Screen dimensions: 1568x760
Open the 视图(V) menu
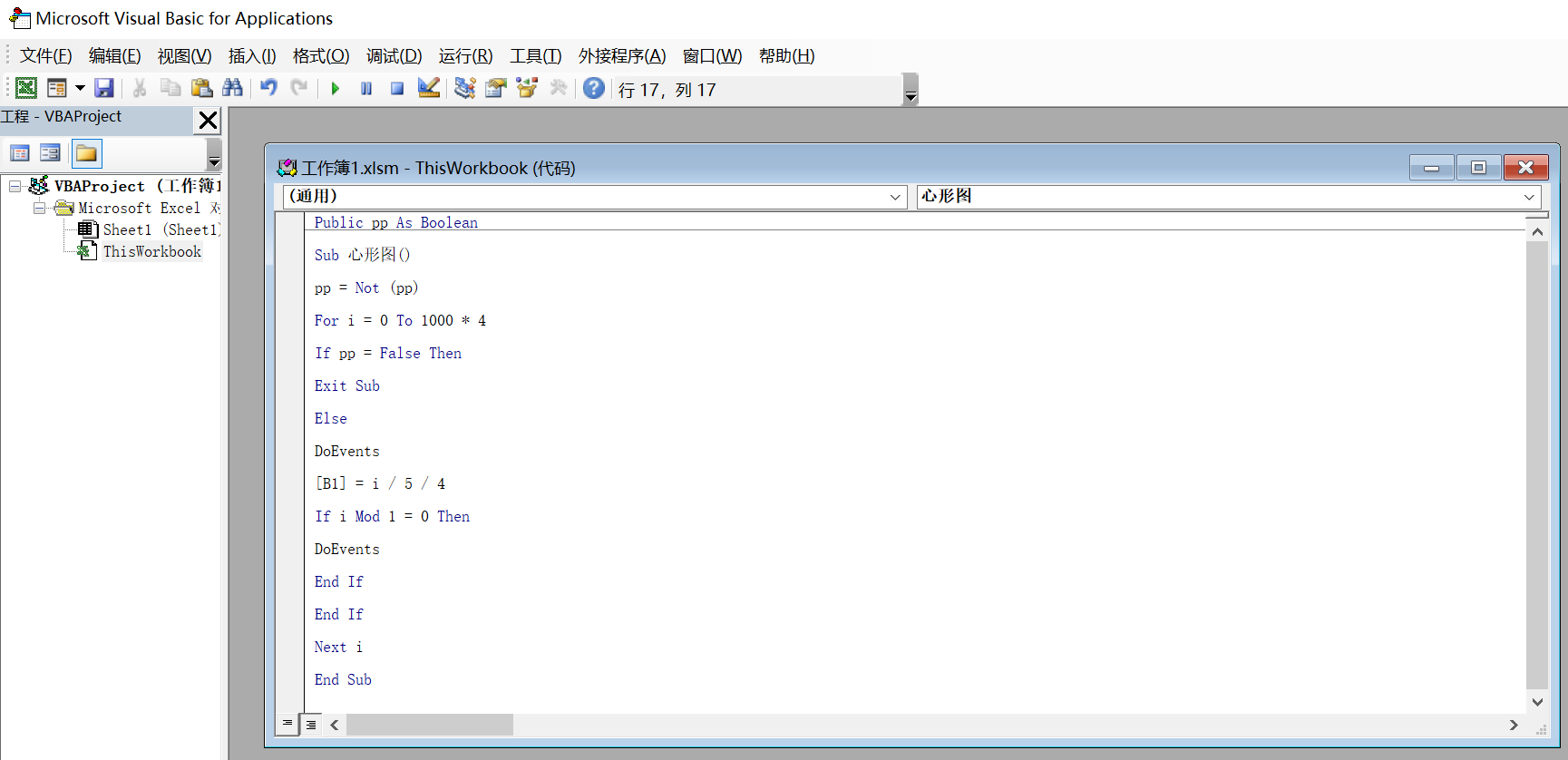[x=184, y=56]
